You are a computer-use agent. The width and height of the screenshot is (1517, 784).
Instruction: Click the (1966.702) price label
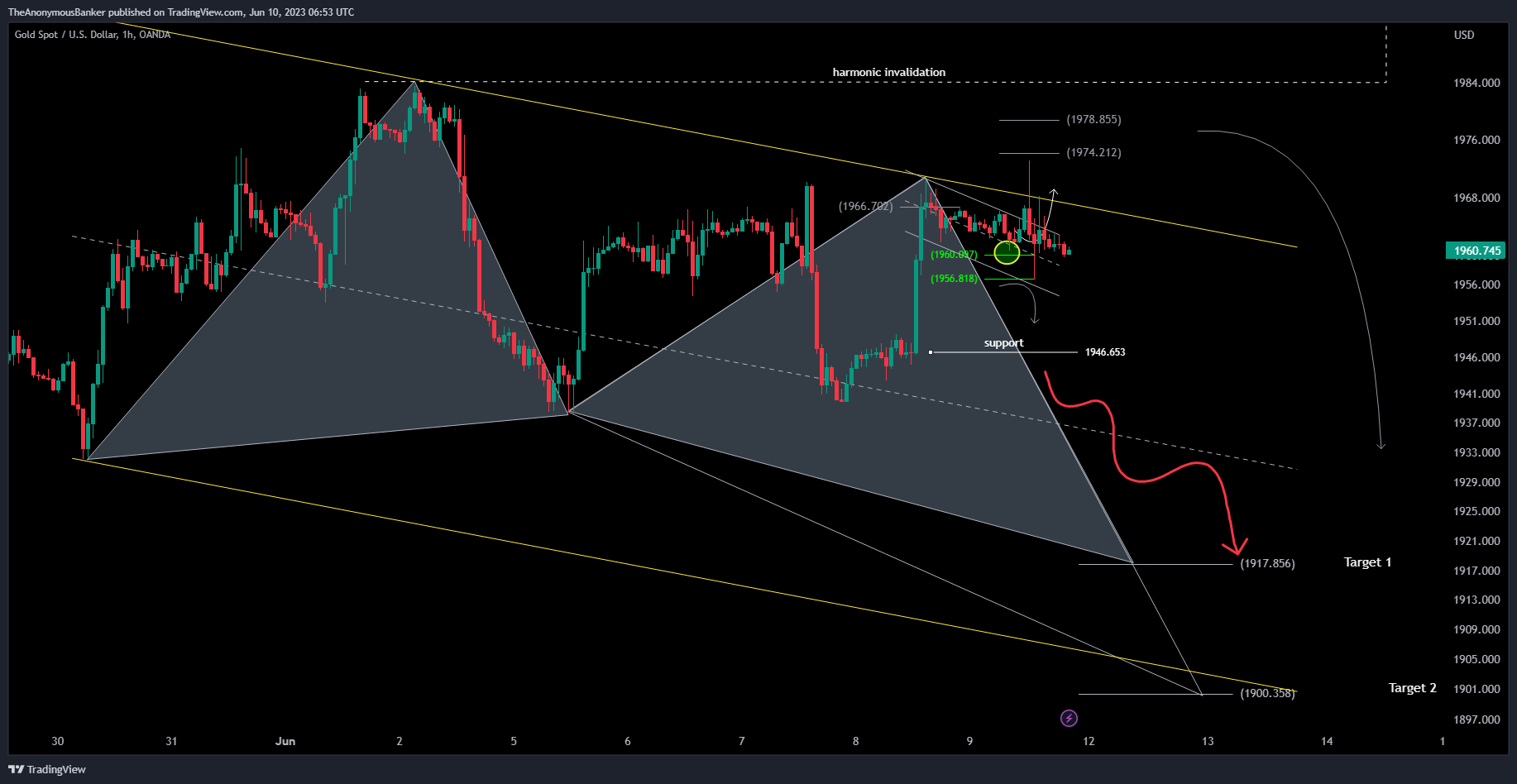(865, 206)
